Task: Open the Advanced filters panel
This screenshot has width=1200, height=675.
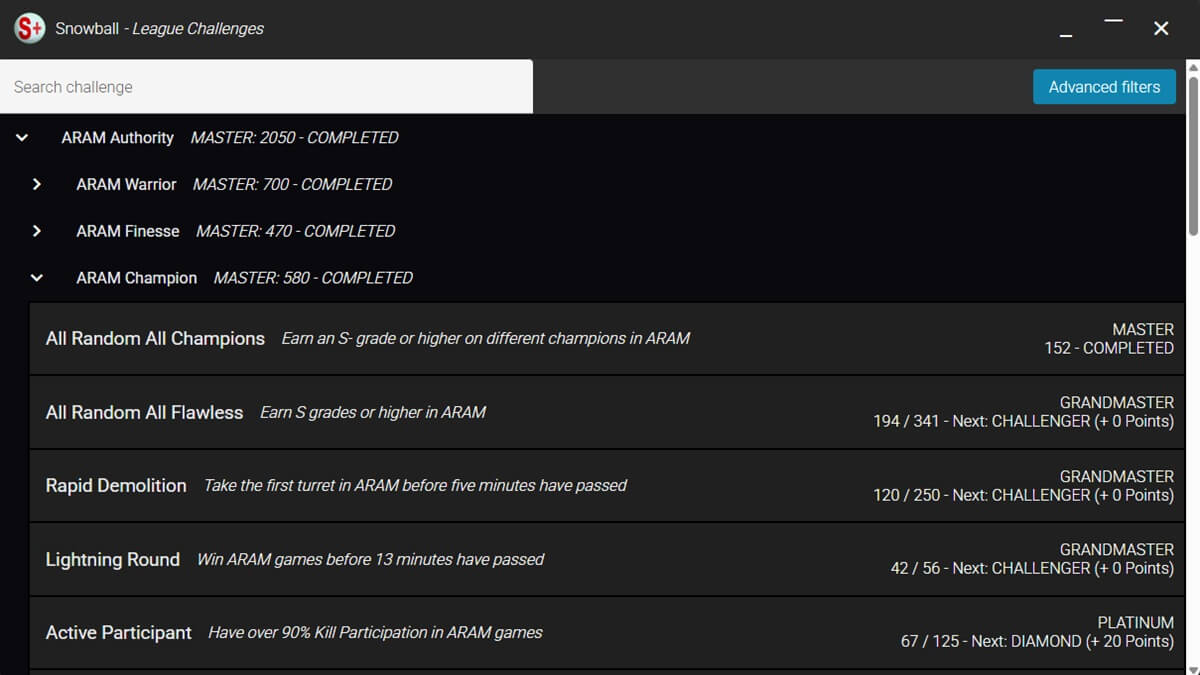Action: (1104, 87)
